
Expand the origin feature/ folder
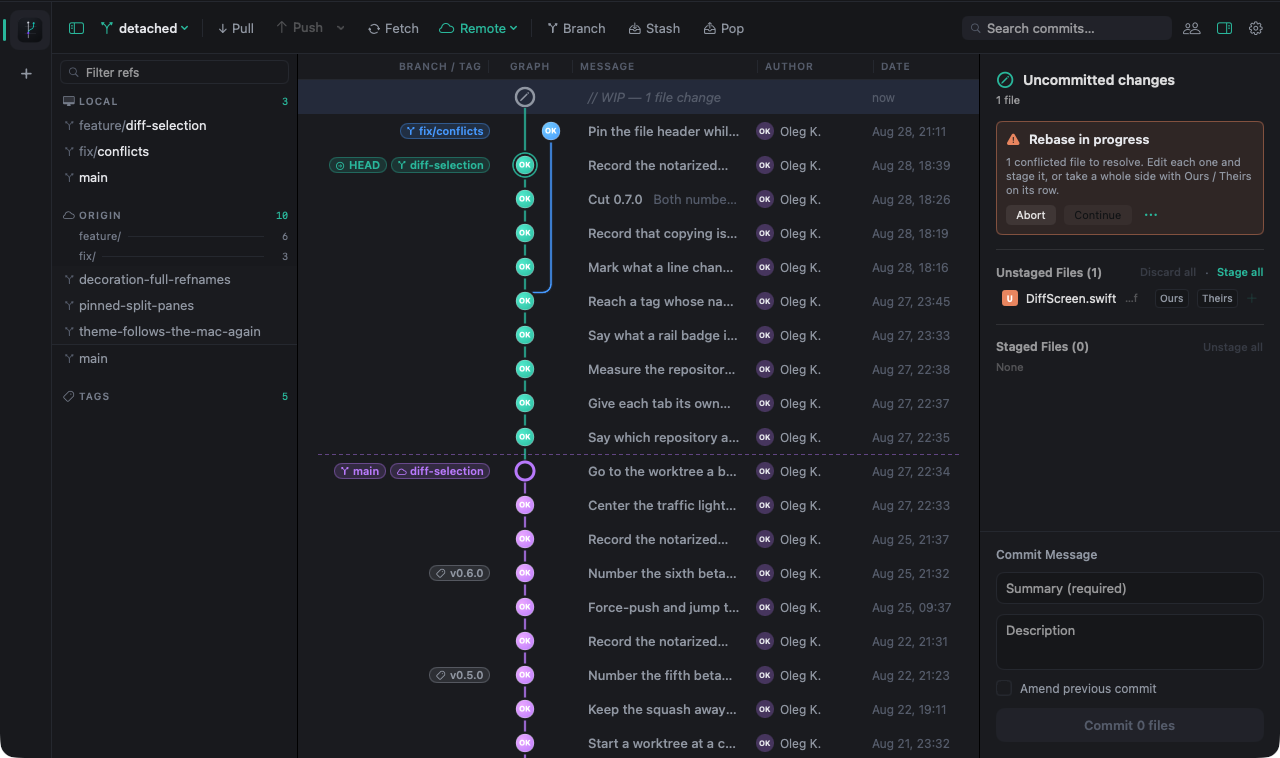(x=175, y=236)
